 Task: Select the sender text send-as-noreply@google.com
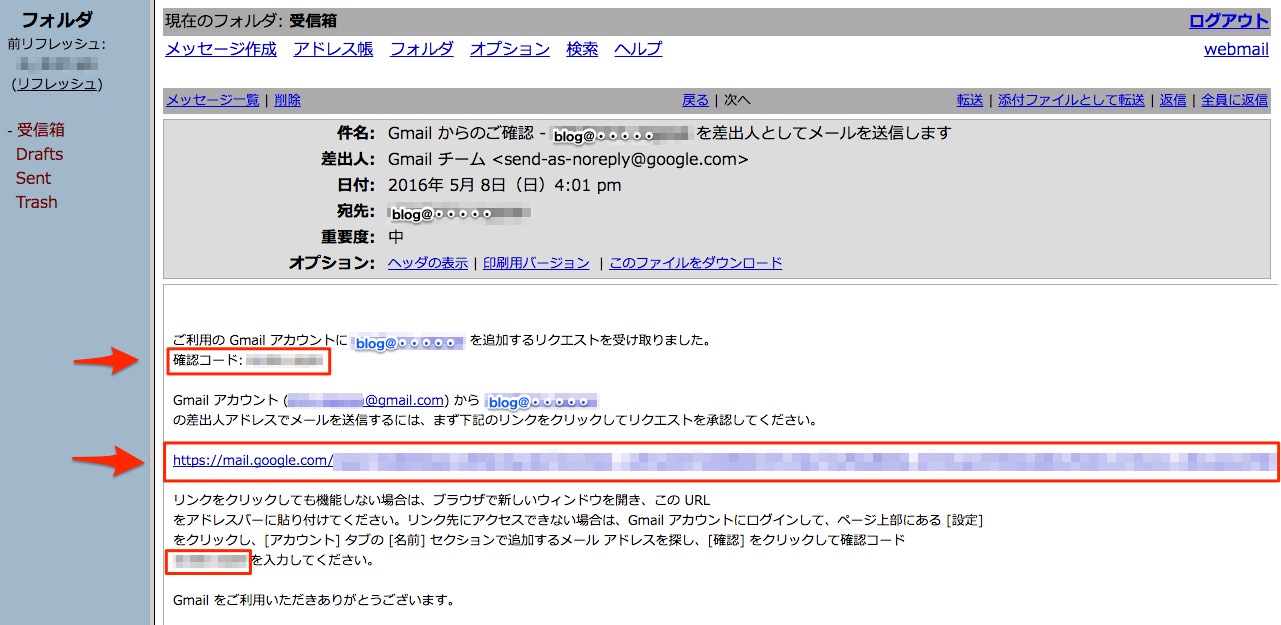(620, 159)
